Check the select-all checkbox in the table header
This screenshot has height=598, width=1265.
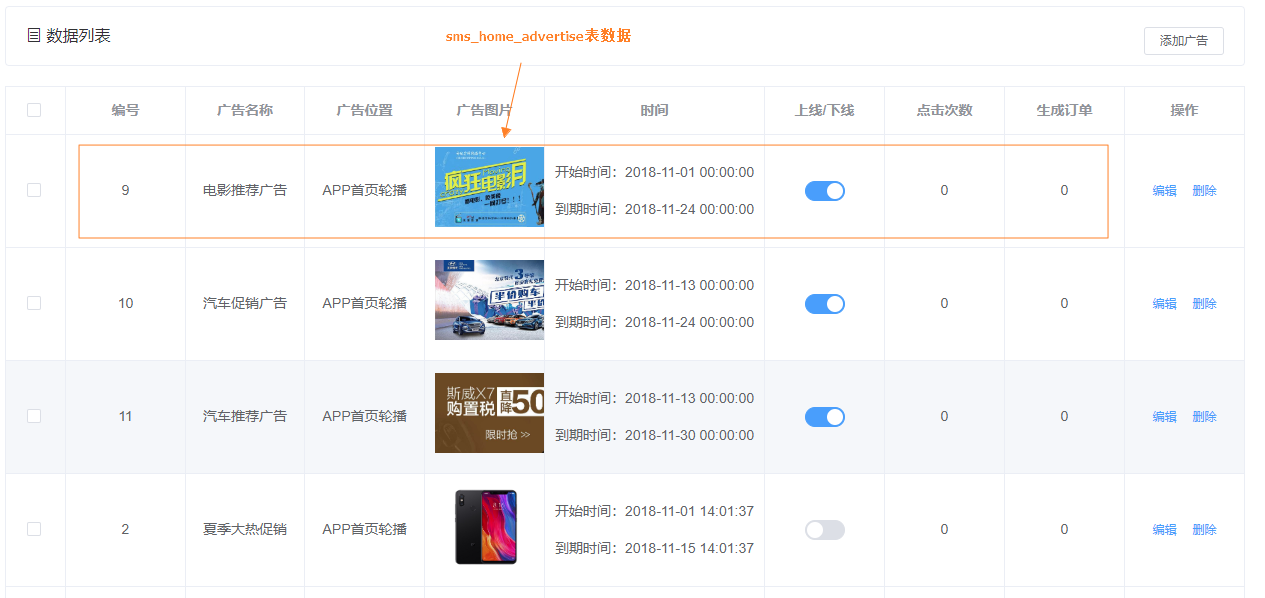[x=35, y=110]
